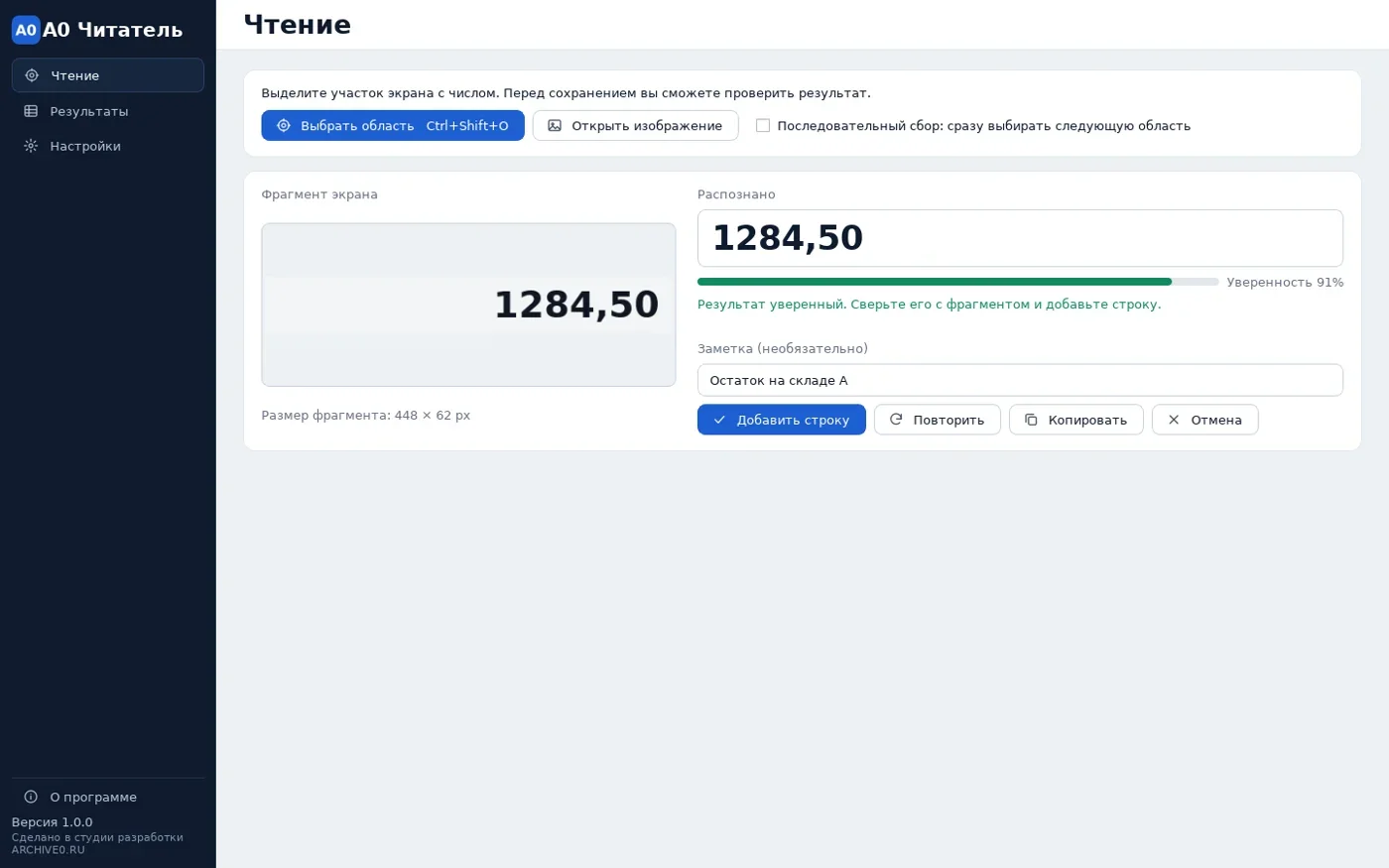Click the Заметка input field
The width and height of the screenshot is (1389, 868).
click(1020, 380)
